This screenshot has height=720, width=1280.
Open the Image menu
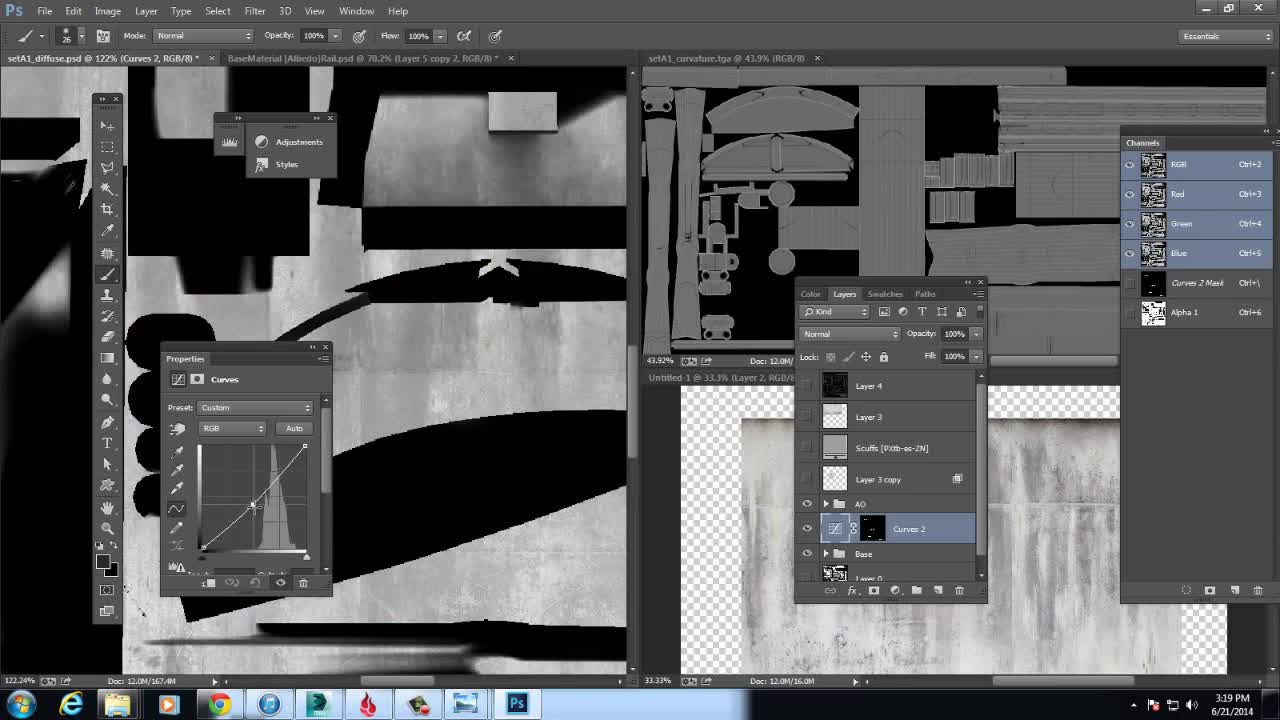[107, 11]
